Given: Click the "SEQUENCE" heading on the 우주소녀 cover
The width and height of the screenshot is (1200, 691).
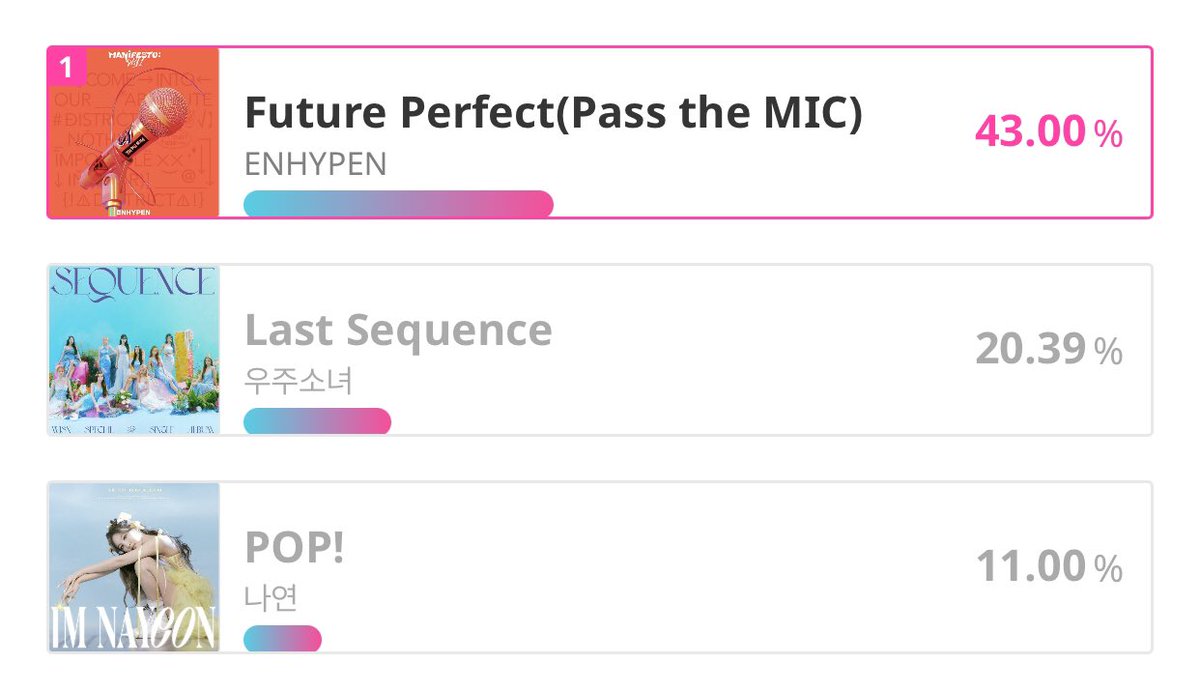Looking at the screenshot, I should (x=134, y=283).
